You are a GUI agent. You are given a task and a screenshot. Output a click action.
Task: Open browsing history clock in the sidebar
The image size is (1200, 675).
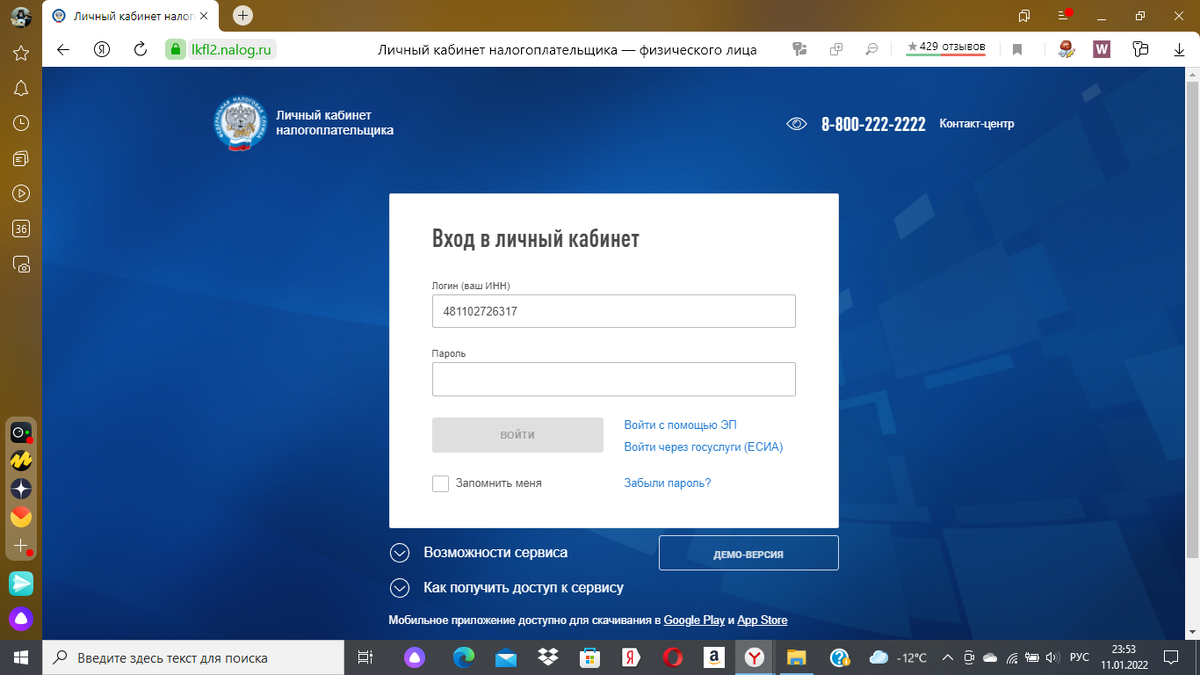pos(20,123)
